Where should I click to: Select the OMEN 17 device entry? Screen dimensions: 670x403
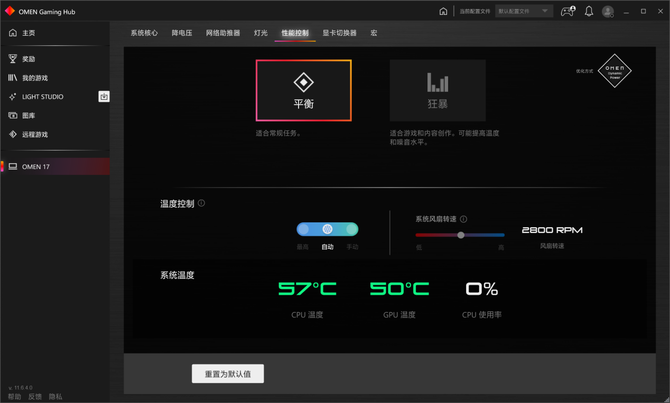tap(55, 167)
